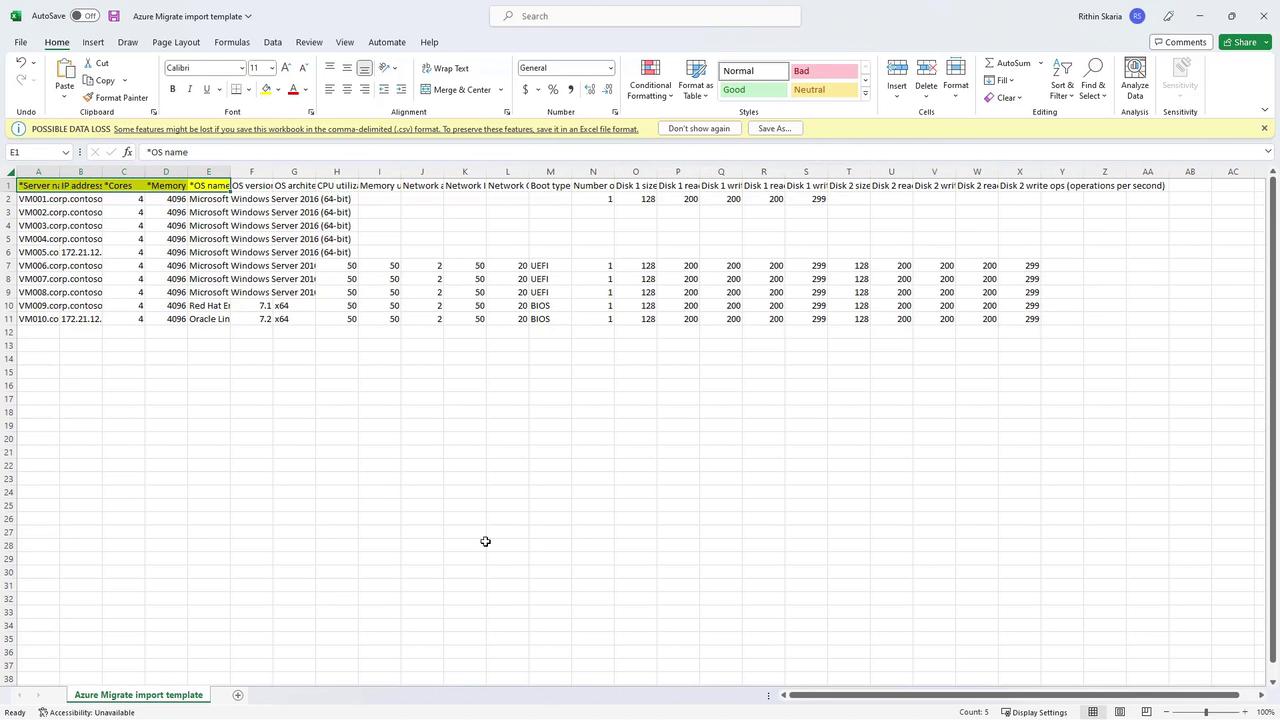
Task: Apply cell borders
Action: pyautogui.click(x=236, y=90)
